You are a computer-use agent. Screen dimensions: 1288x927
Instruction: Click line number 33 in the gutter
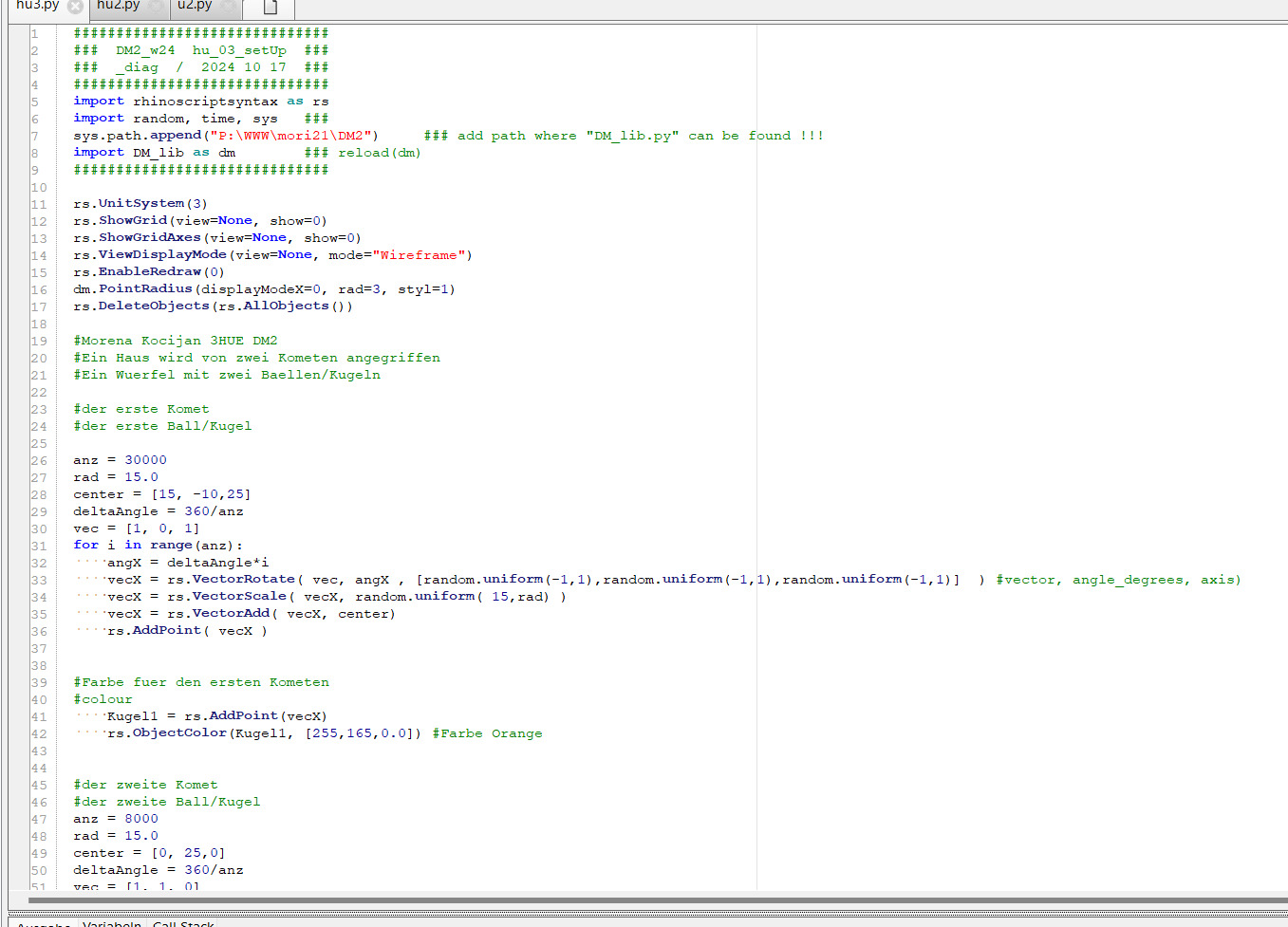[x=38, y=579]
